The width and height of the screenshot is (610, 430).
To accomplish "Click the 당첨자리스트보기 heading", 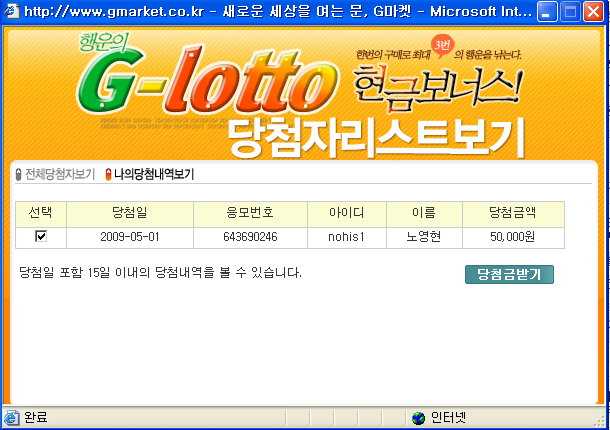I will point(375,138).
